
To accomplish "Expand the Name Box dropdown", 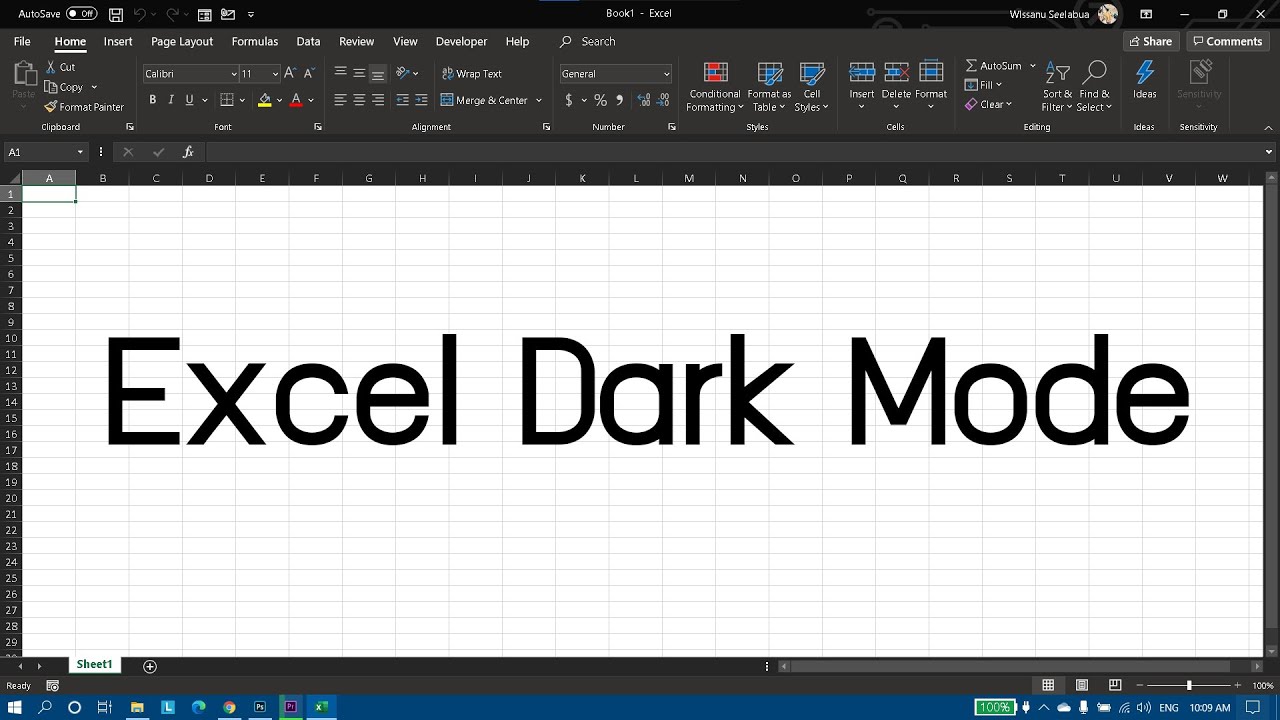I will click(x=80, y=152).
